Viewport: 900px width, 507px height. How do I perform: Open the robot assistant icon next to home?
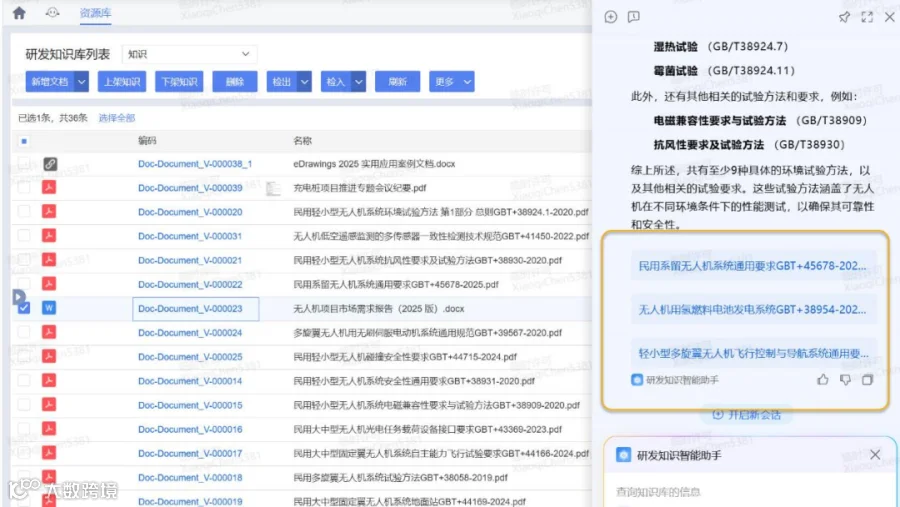(x=52, y=13)
